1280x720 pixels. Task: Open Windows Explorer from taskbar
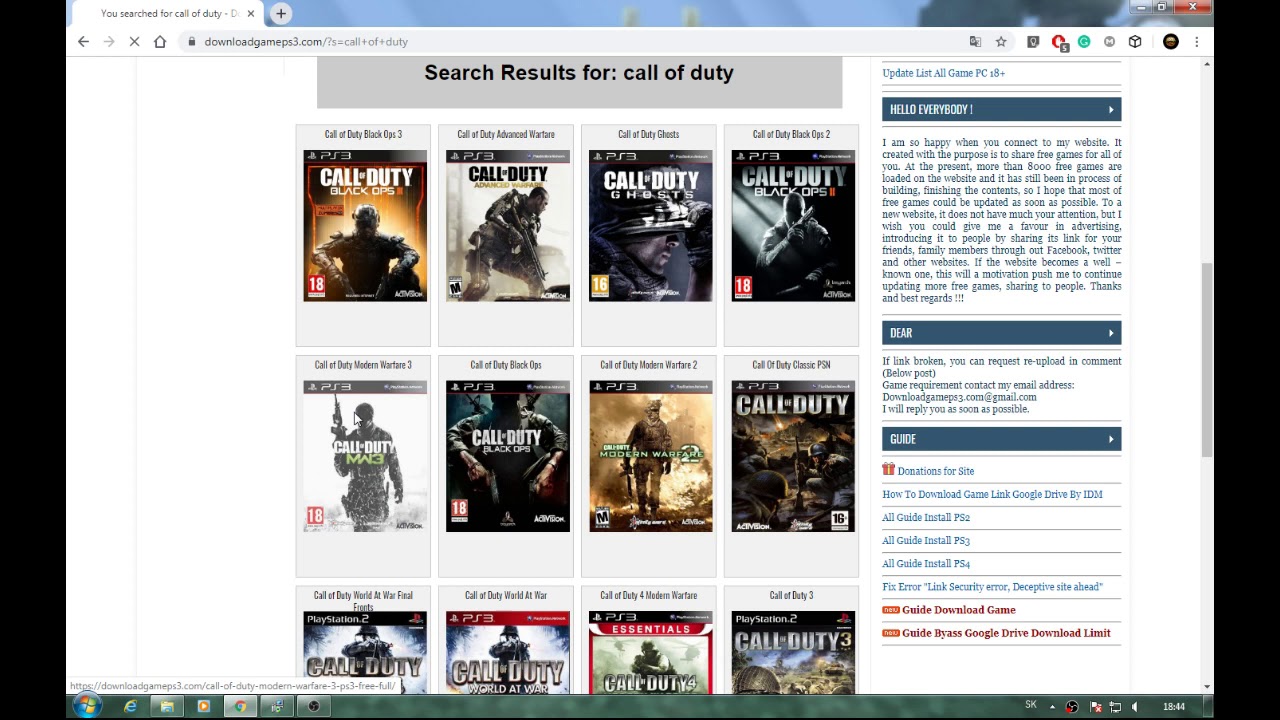167,706
